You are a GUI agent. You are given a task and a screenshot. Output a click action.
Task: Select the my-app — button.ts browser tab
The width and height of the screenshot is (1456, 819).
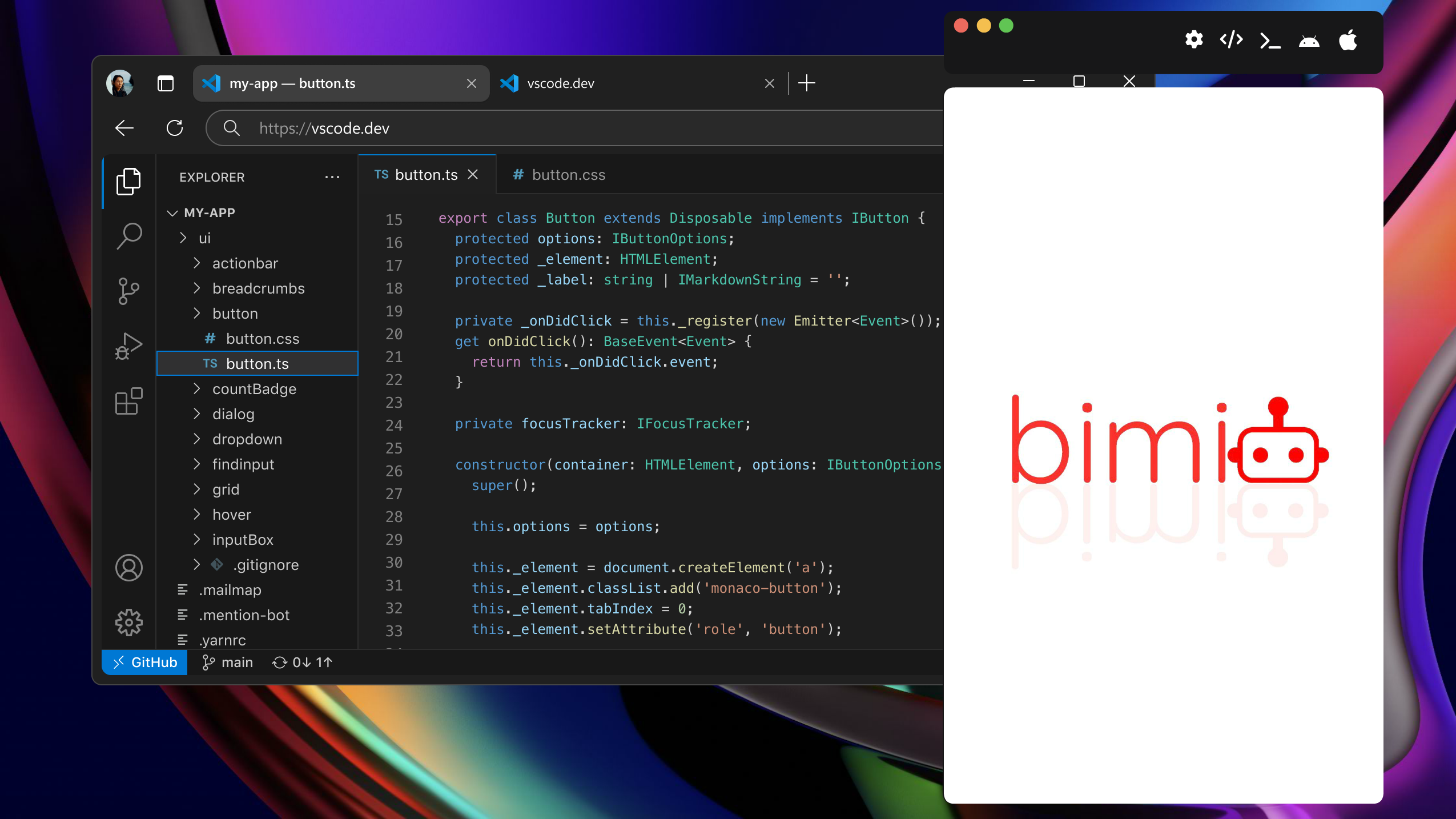click(x=341, y=83)
